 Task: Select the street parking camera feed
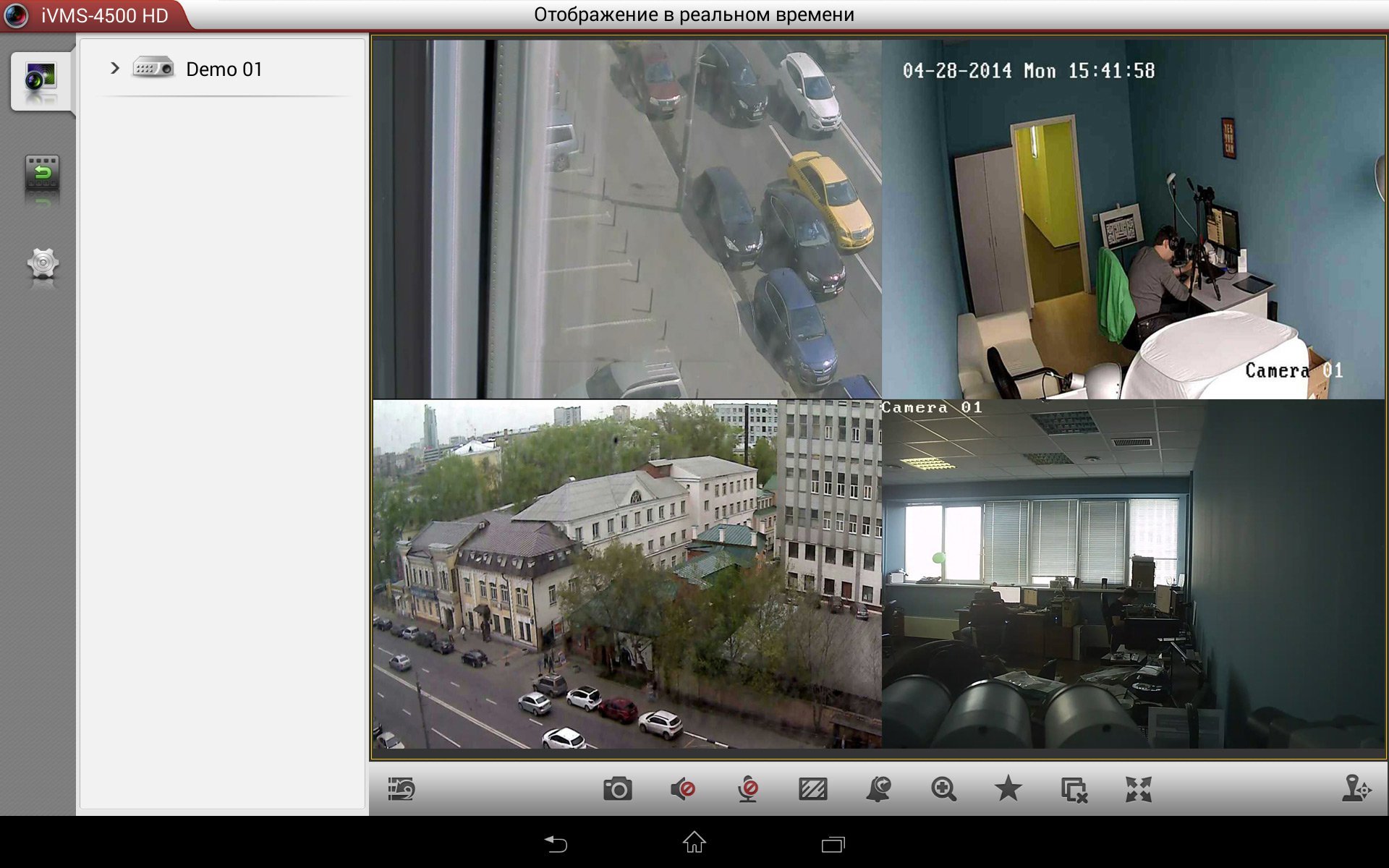coord(627,218)
